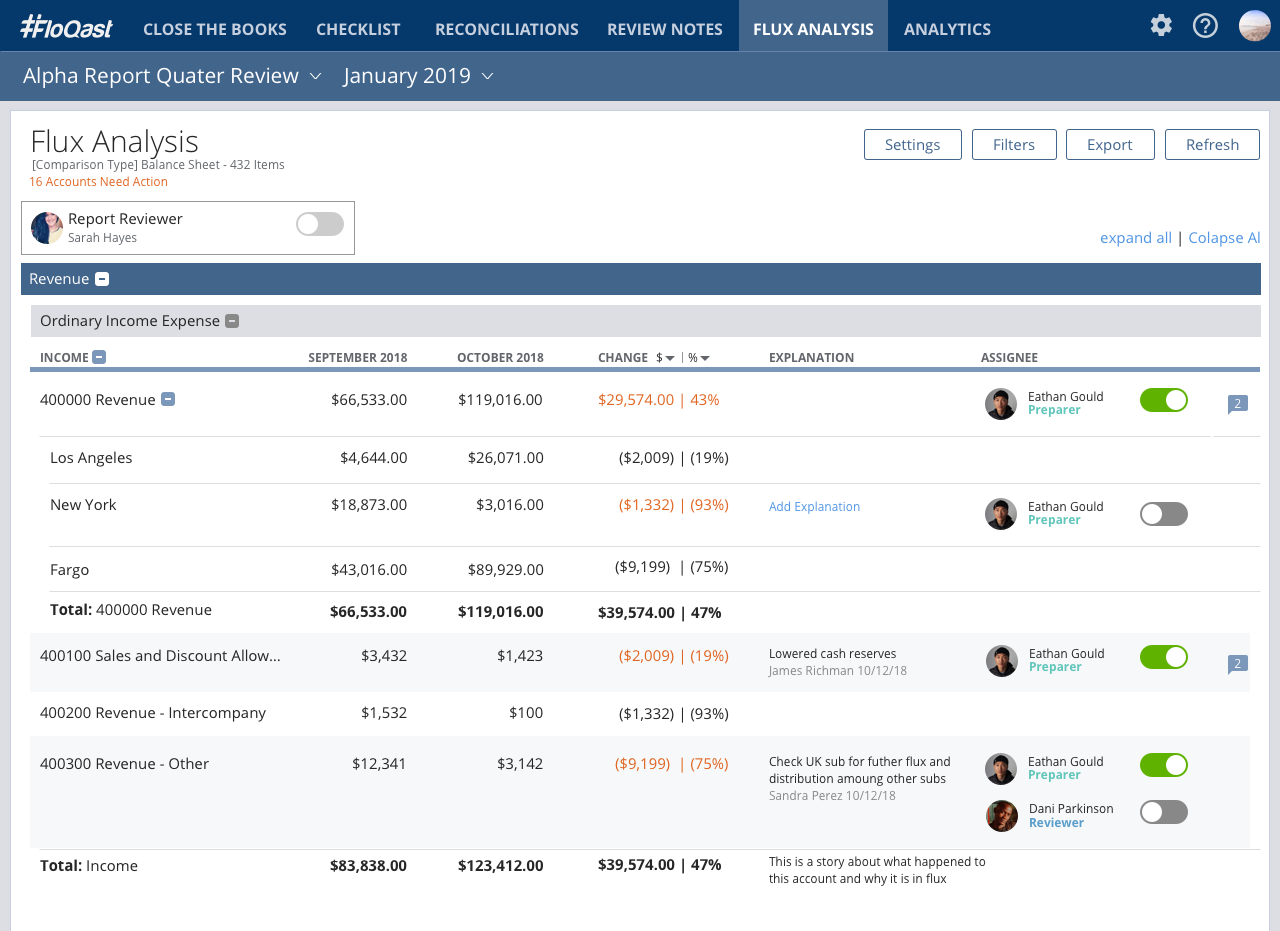Click the EXPLANATION column header
This screenshot has height=931, width=1280.
(811, 358)
